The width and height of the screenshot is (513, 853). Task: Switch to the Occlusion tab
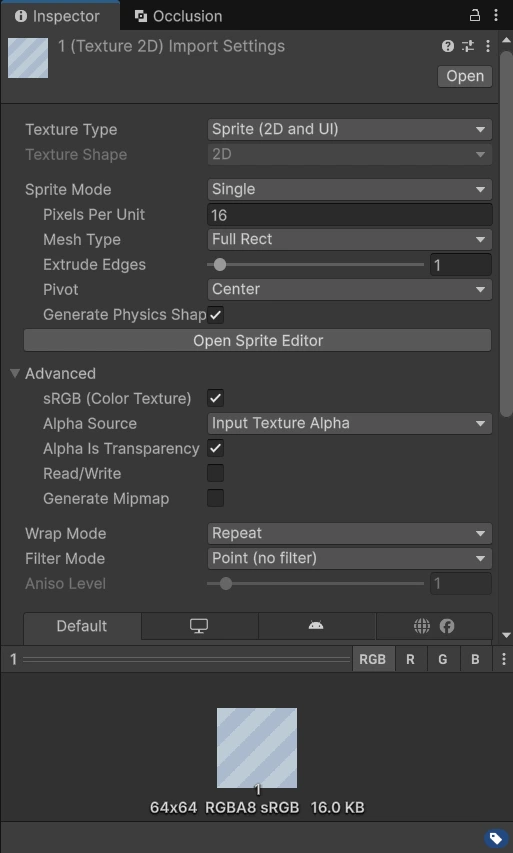(178, 16)
